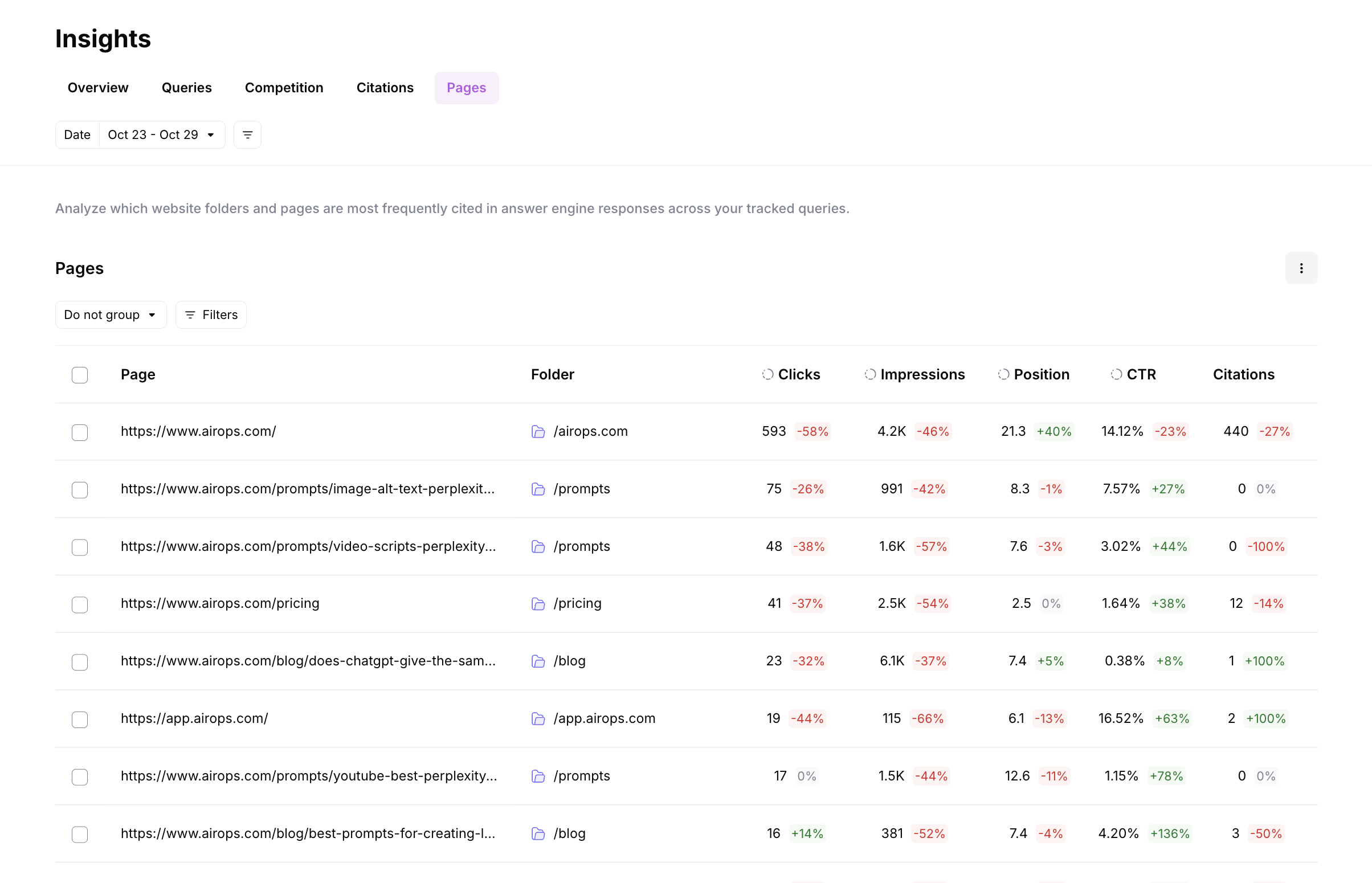Sort by the Citations column header
Viewport: 1372px width, 883px height.
point(1243,374)
